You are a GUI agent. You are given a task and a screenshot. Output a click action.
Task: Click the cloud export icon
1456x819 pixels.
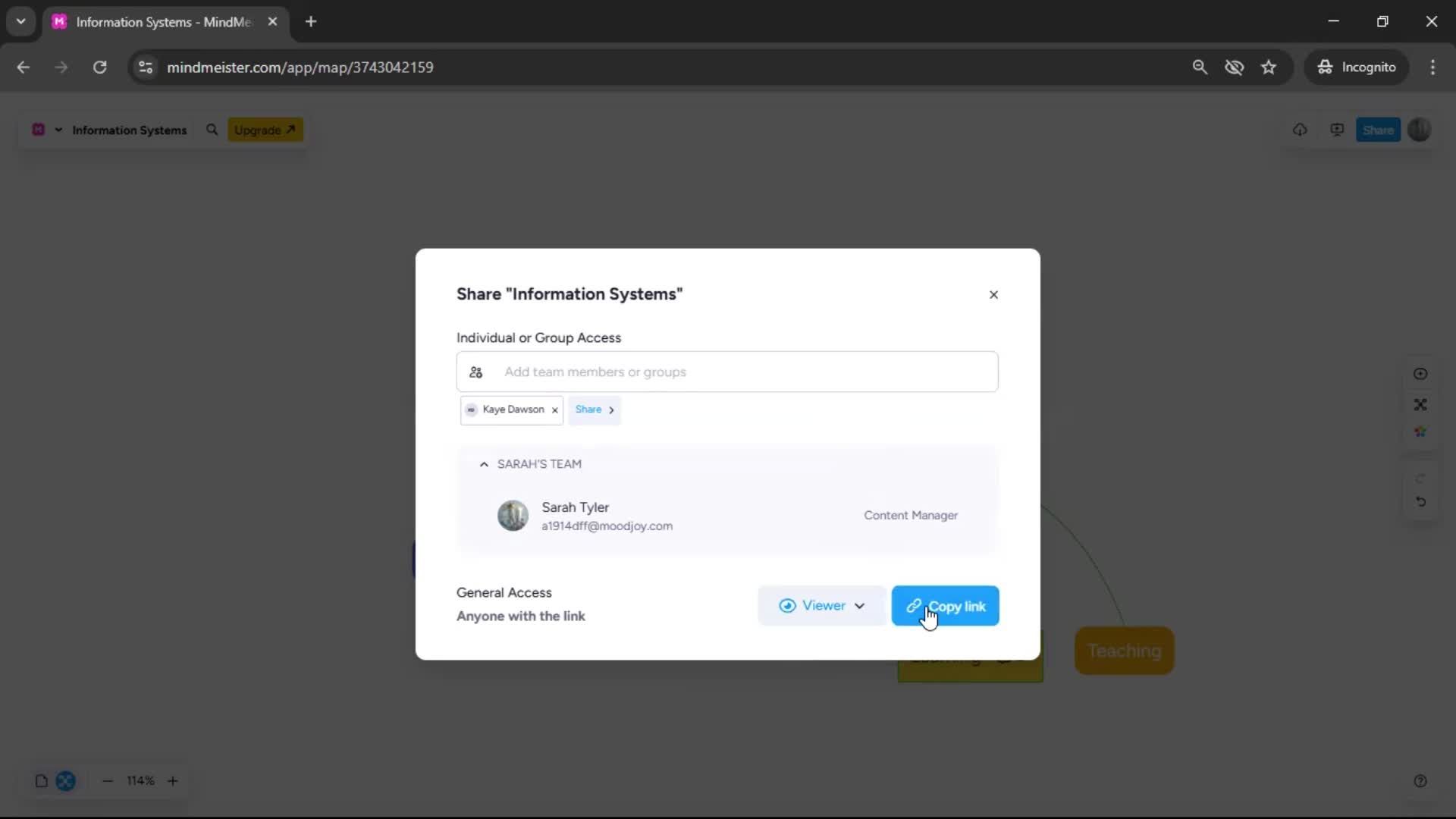pos(1300,130)
